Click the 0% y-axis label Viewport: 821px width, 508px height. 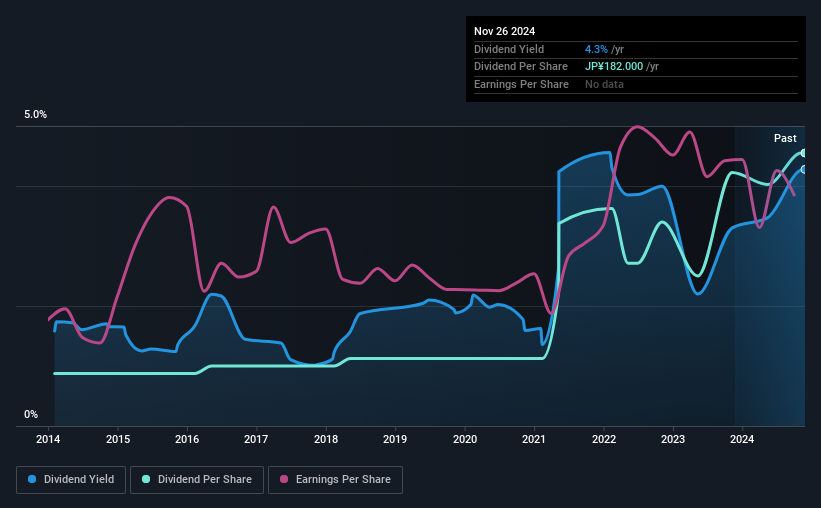point(31,415)
